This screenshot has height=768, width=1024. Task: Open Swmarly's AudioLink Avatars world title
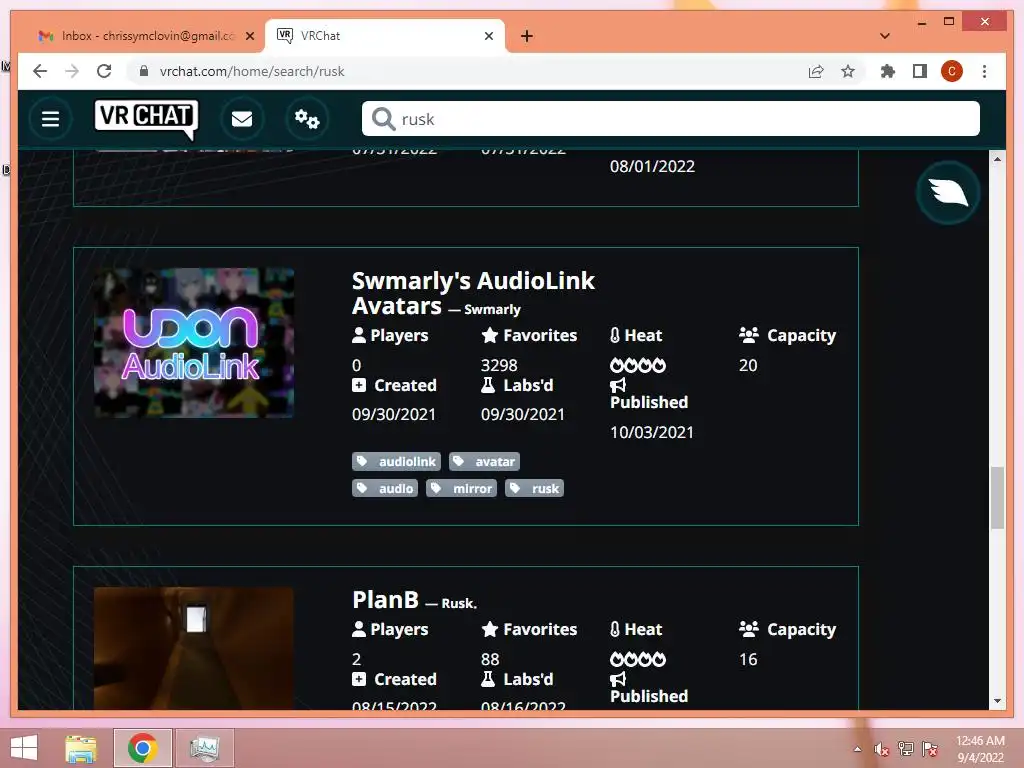[x=473, y=293]
